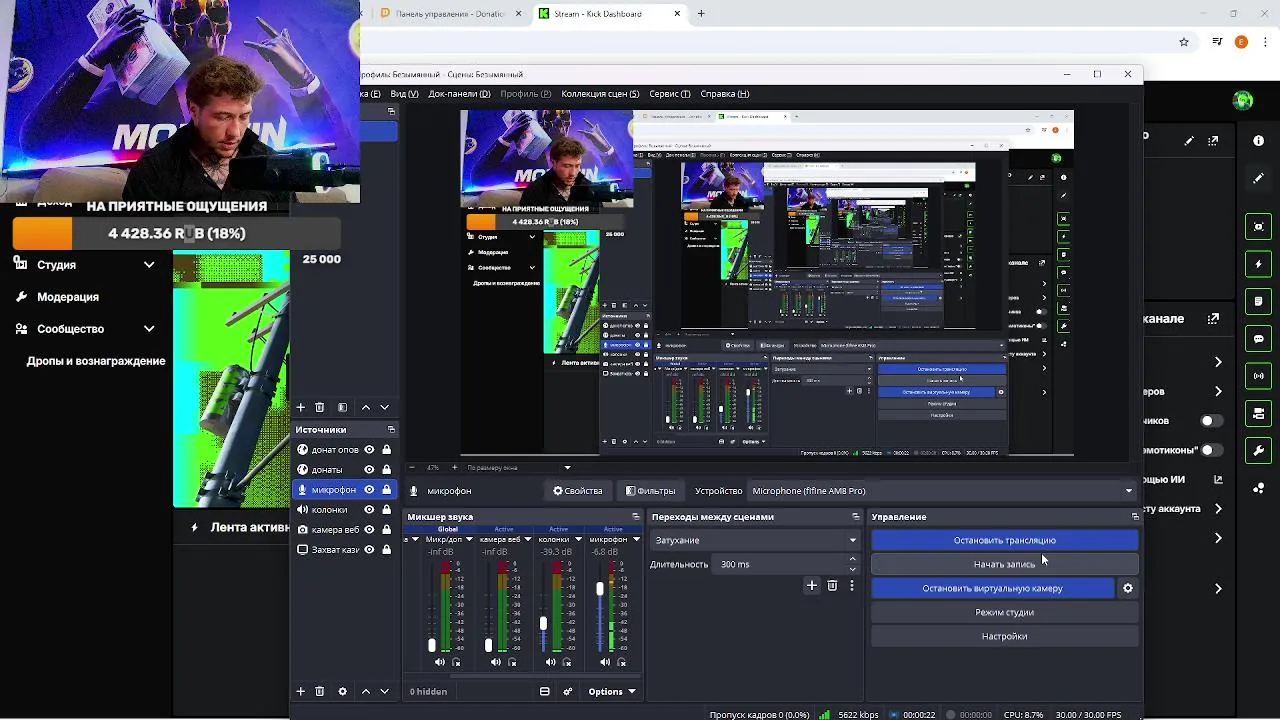Open Настройки in controls panel
Viewport: 1280px width, 720px height.
(x=1004, y=636)
